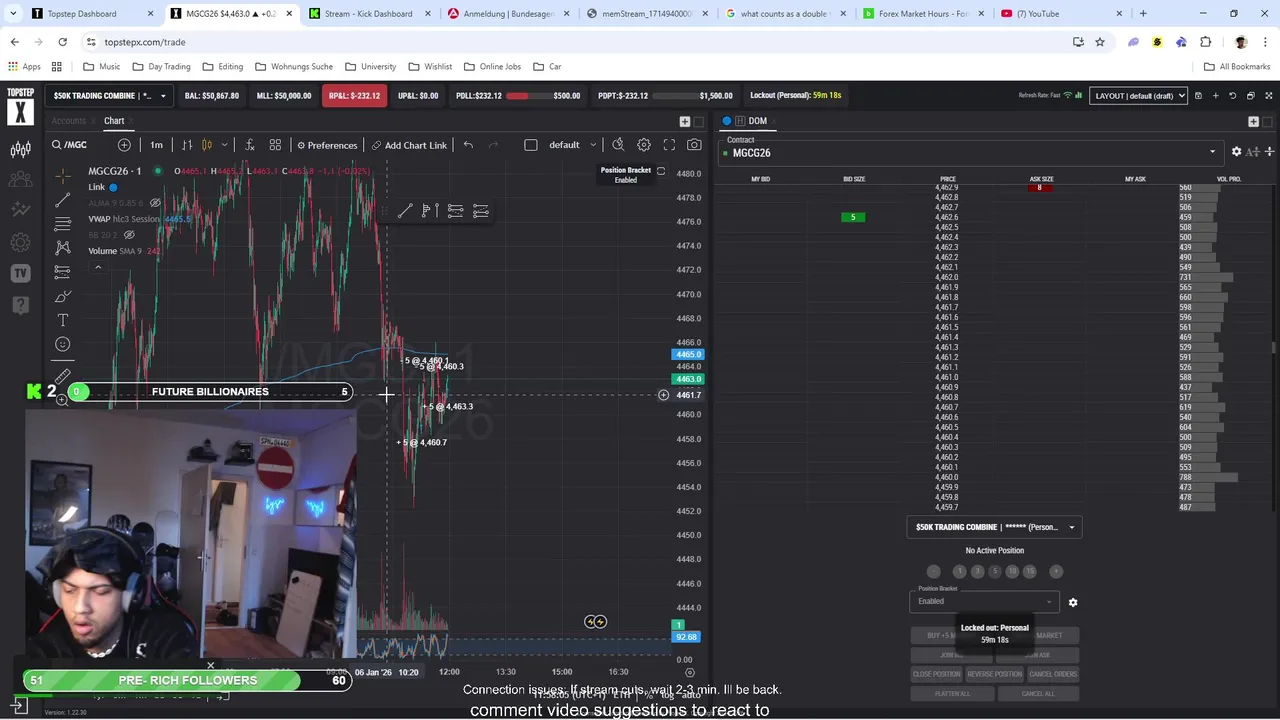
Task: Select the floating toolbar trend line icon
Action: coord(405,211)
